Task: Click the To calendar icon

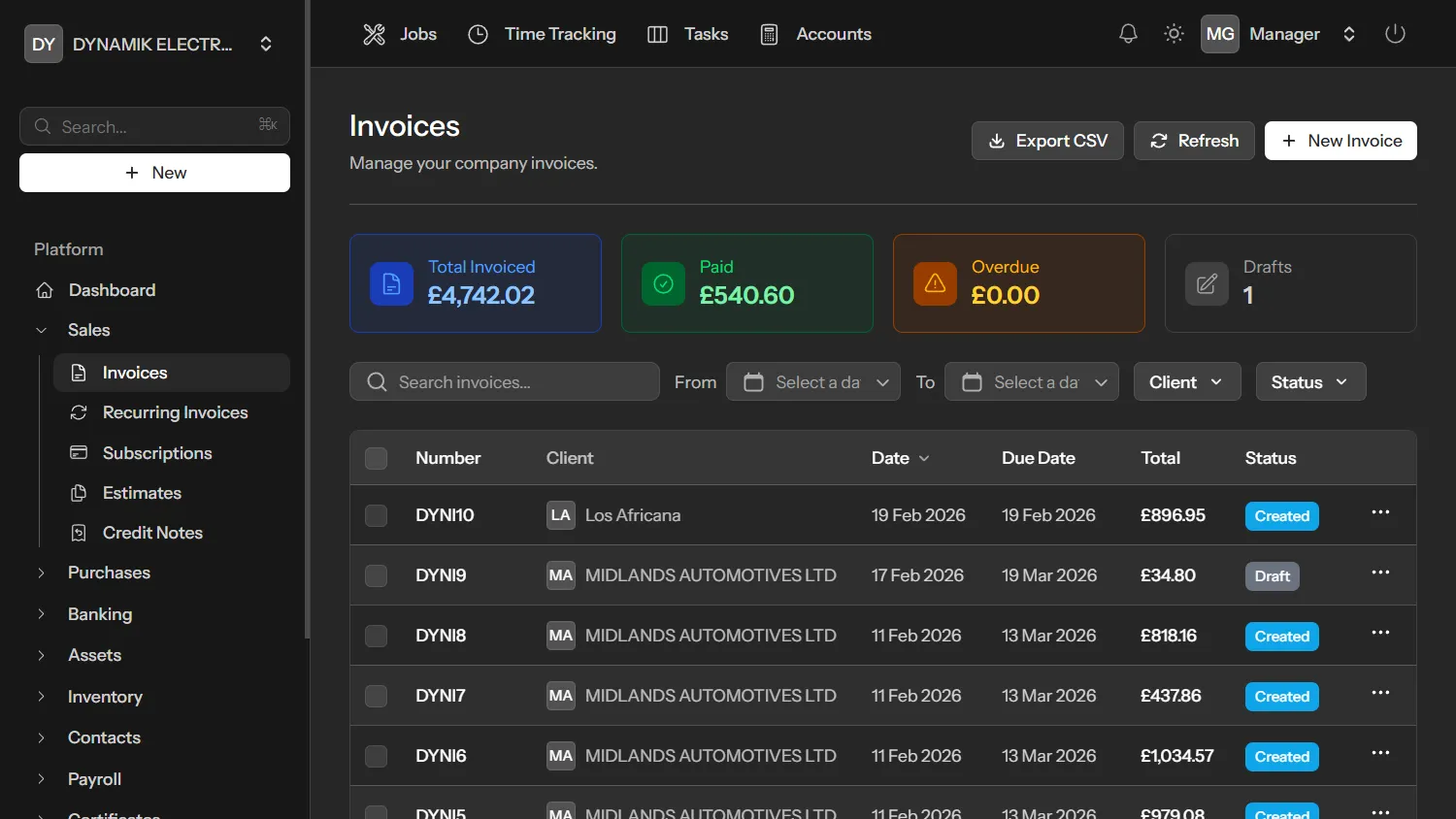Action: (972, 382)
